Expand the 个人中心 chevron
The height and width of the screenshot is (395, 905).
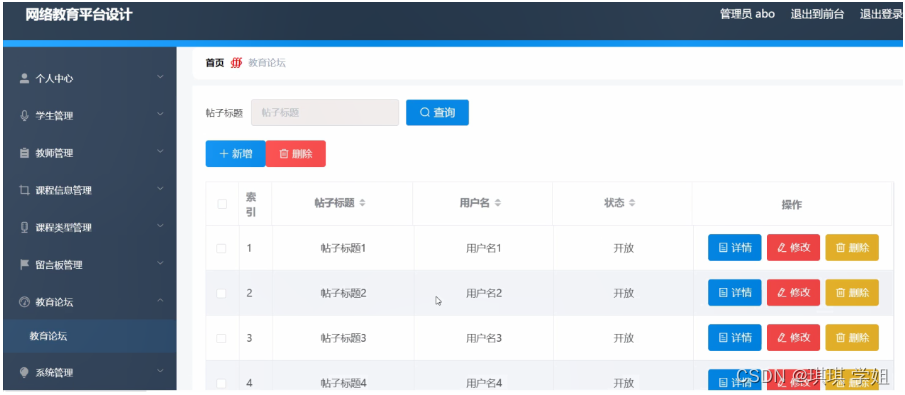coord(160,77)
